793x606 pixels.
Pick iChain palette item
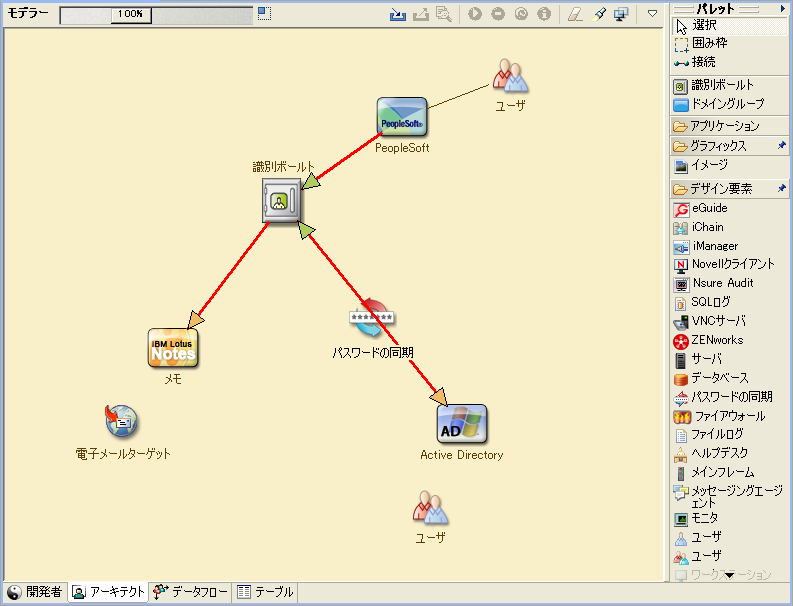point(730,228)
